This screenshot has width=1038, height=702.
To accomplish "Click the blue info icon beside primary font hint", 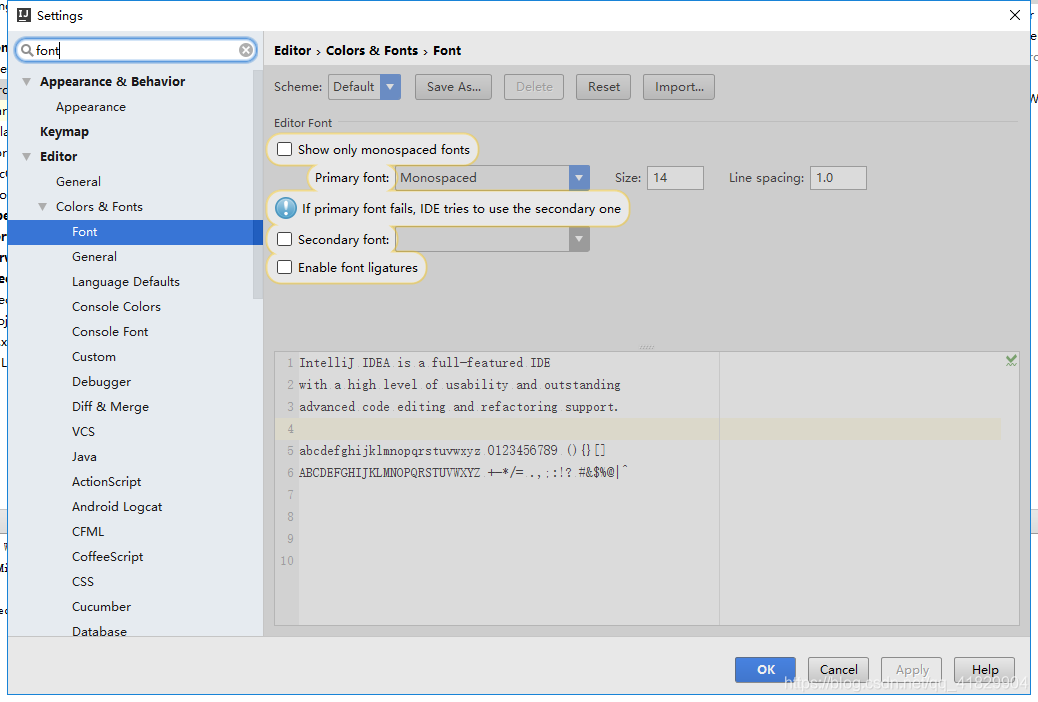I will pos(286,208).
